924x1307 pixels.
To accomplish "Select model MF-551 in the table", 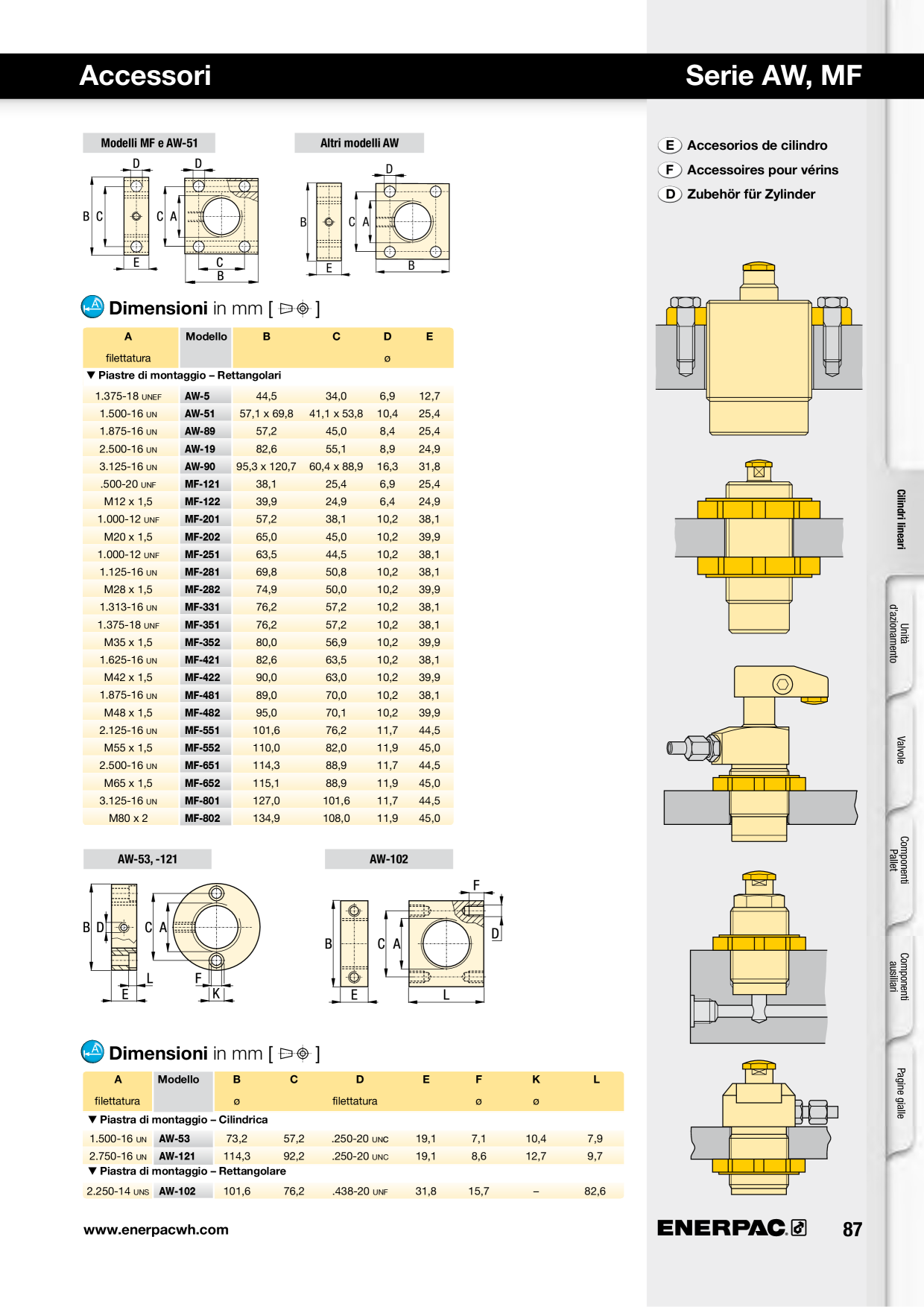I will click(x=206, y=730).
